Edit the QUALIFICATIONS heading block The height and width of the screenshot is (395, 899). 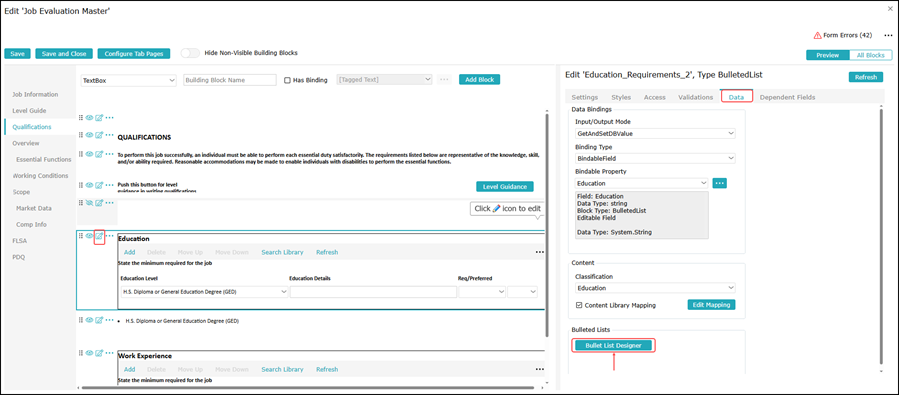point(99,135)
